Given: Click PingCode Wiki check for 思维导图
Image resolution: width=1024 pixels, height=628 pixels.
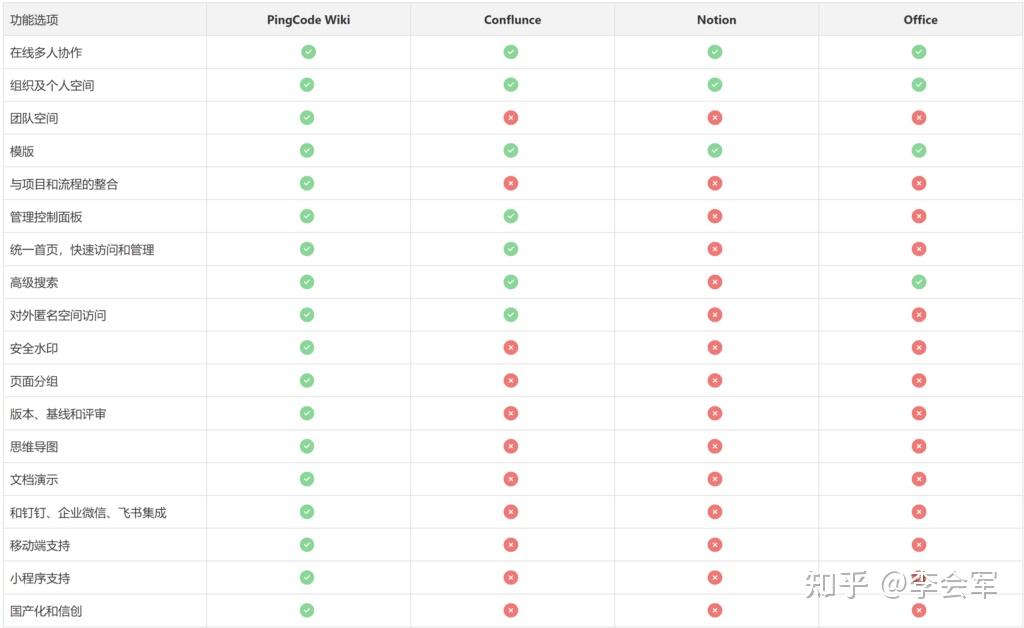Looking at the screenshot, I should 307,446.
